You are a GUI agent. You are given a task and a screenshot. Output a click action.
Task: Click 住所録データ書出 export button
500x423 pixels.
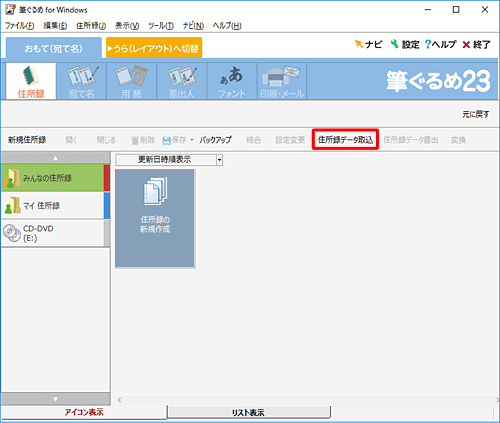411,140
